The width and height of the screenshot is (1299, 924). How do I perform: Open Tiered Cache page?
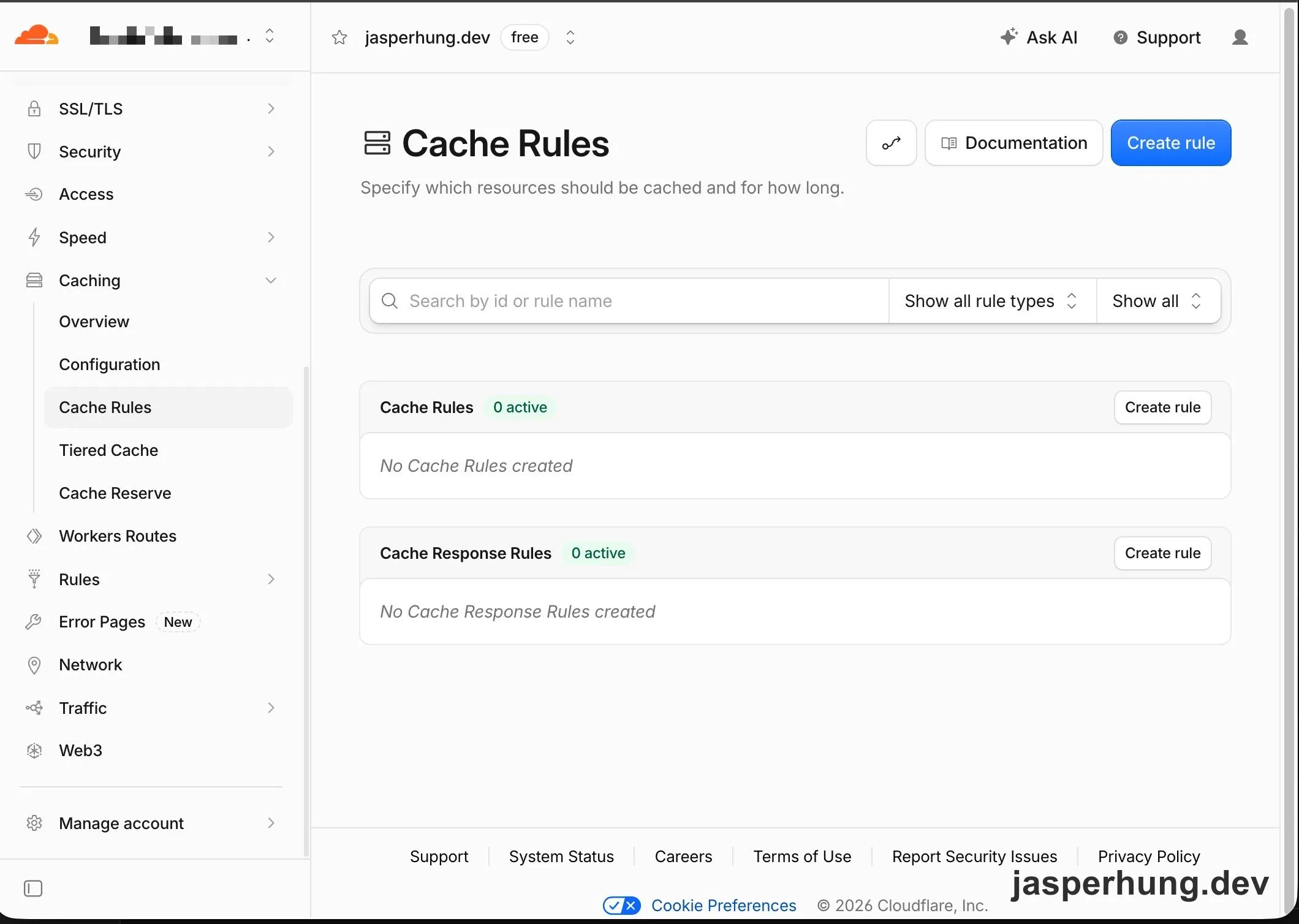108,450
